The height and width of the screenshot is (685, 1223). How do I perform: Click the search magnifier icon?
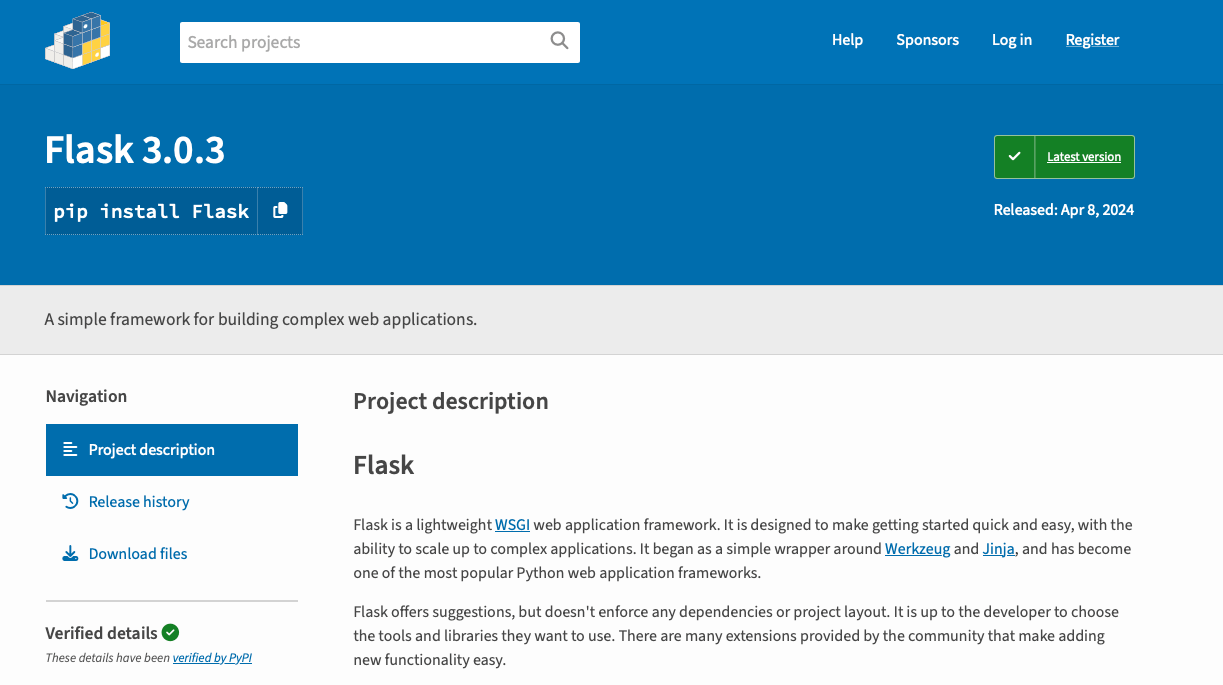coord(559,41)
